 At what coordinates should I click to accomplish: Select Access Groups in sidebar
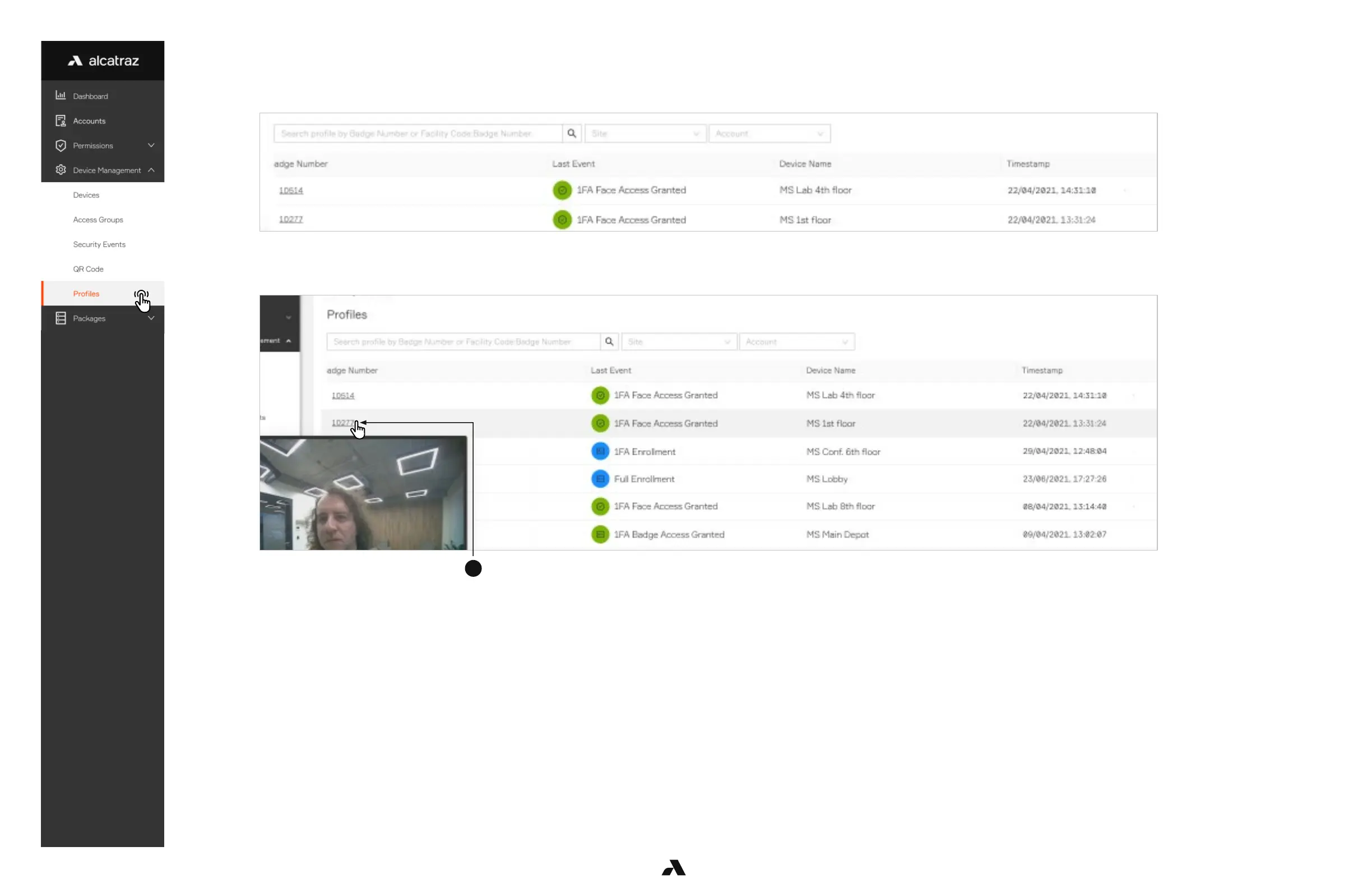(x=98, y=220)
